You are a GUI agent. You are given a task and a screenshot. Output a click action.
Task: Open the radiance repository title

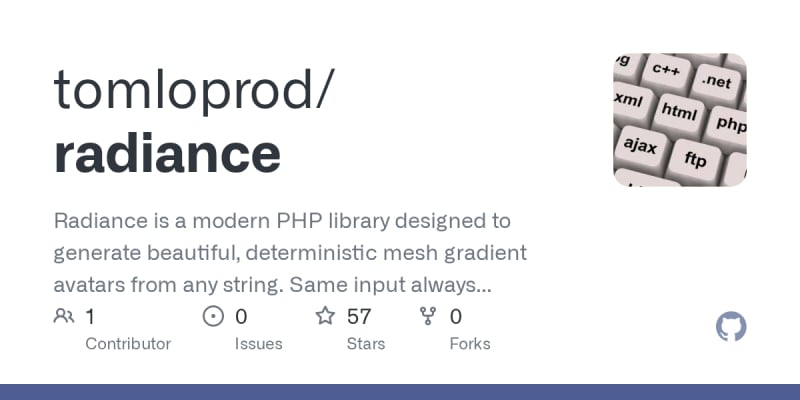click(x=167, y=153)
